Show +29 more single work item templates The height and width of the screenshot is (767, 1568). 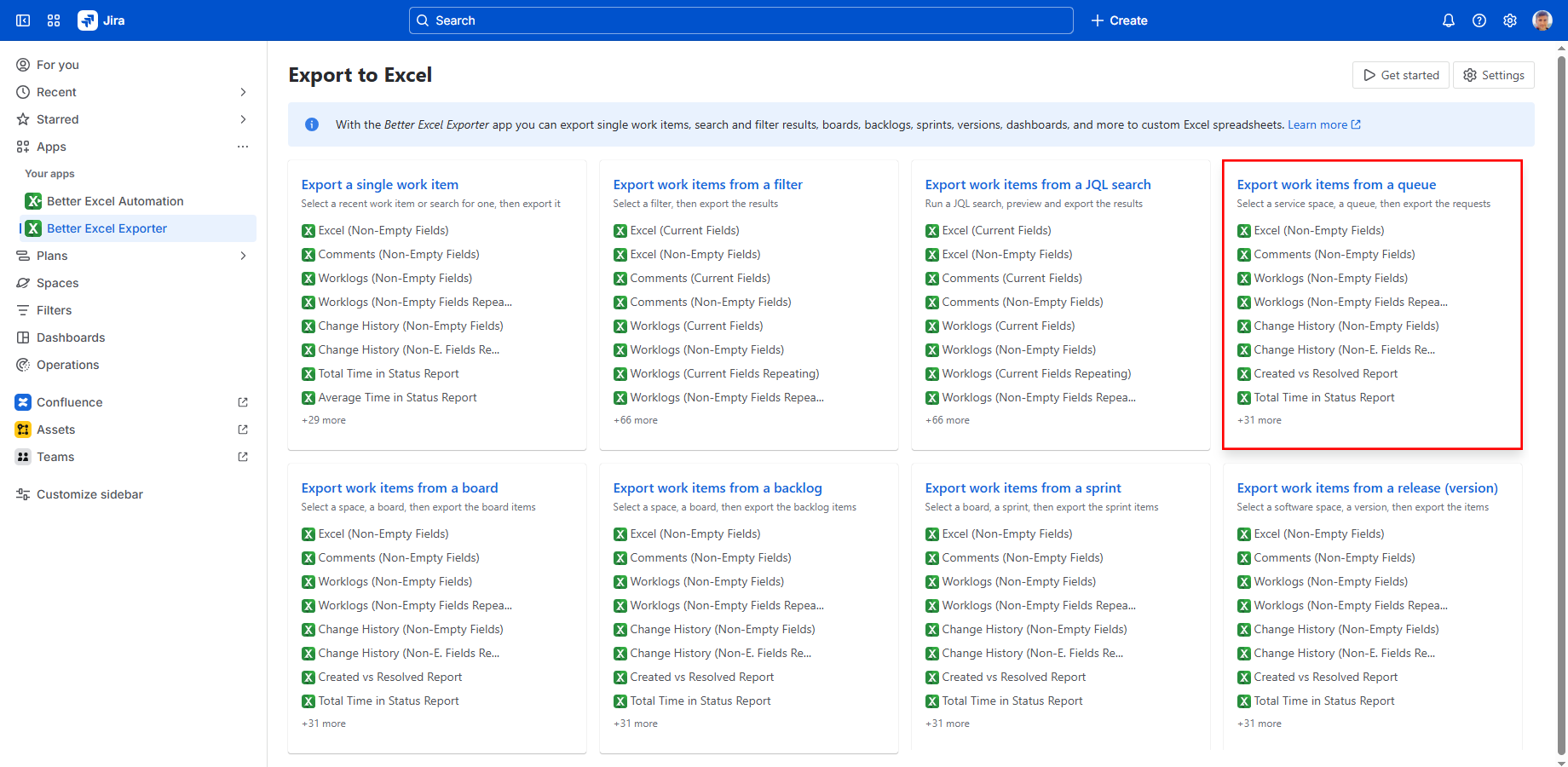(x=324, y=420)
